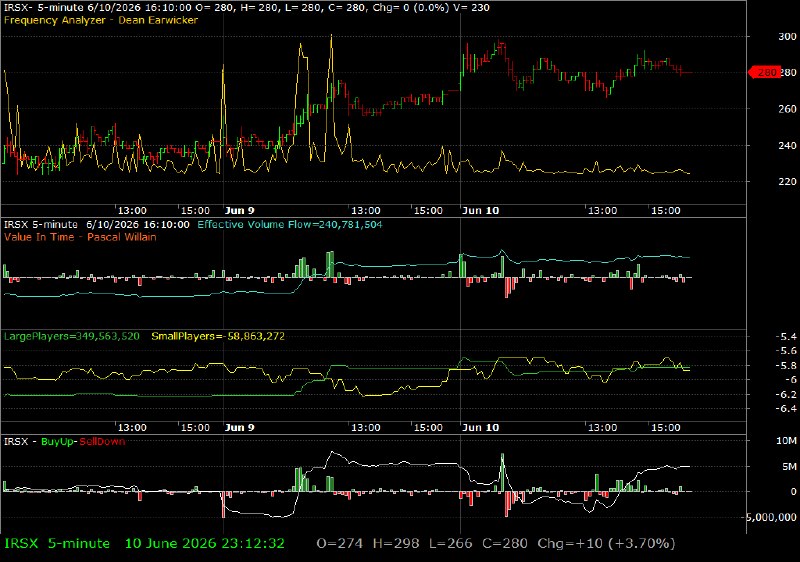Click the -5.4 value on players axis

pyautogui.click(x=786, y=337)
